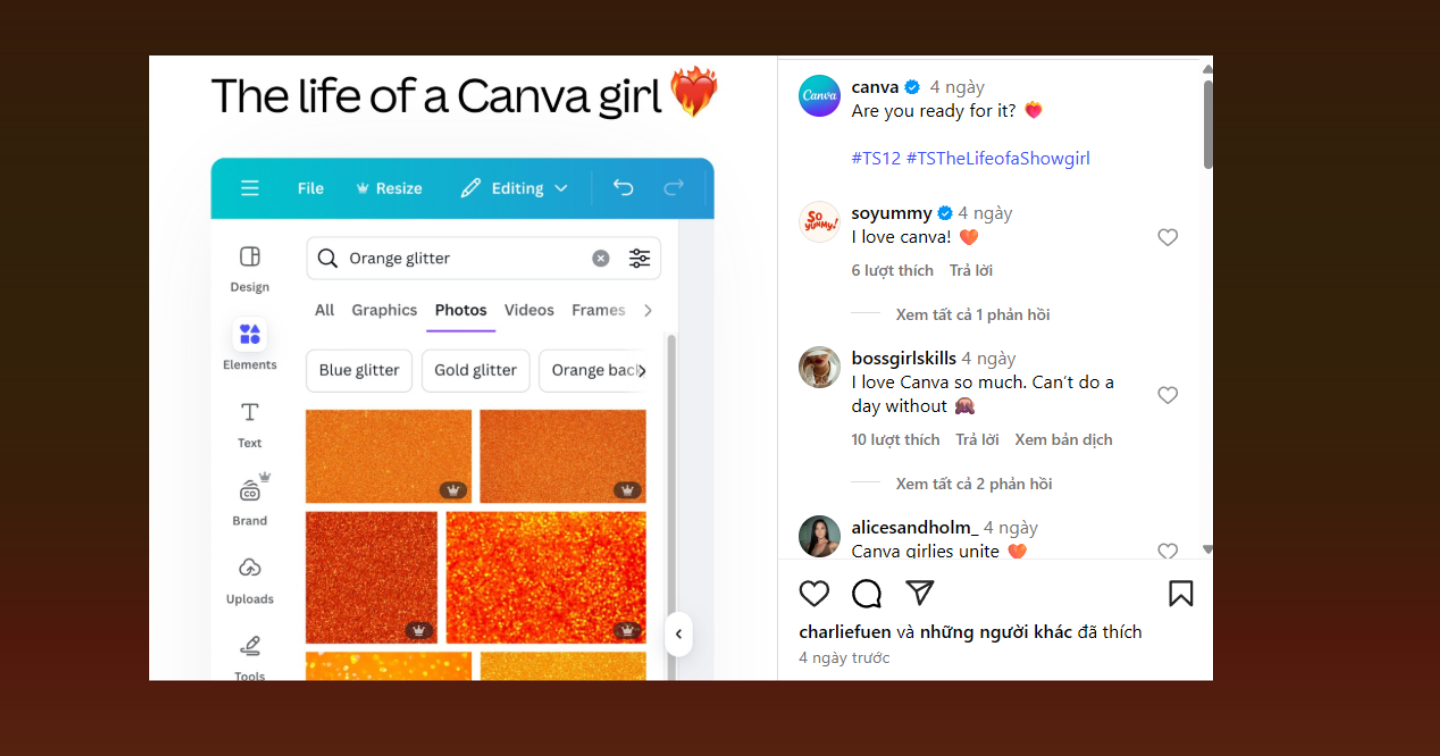Click the hamburger menu icon in Canva
This screenshot has width=1440, height=756.
pyautogui.click(x=250, y=188)
